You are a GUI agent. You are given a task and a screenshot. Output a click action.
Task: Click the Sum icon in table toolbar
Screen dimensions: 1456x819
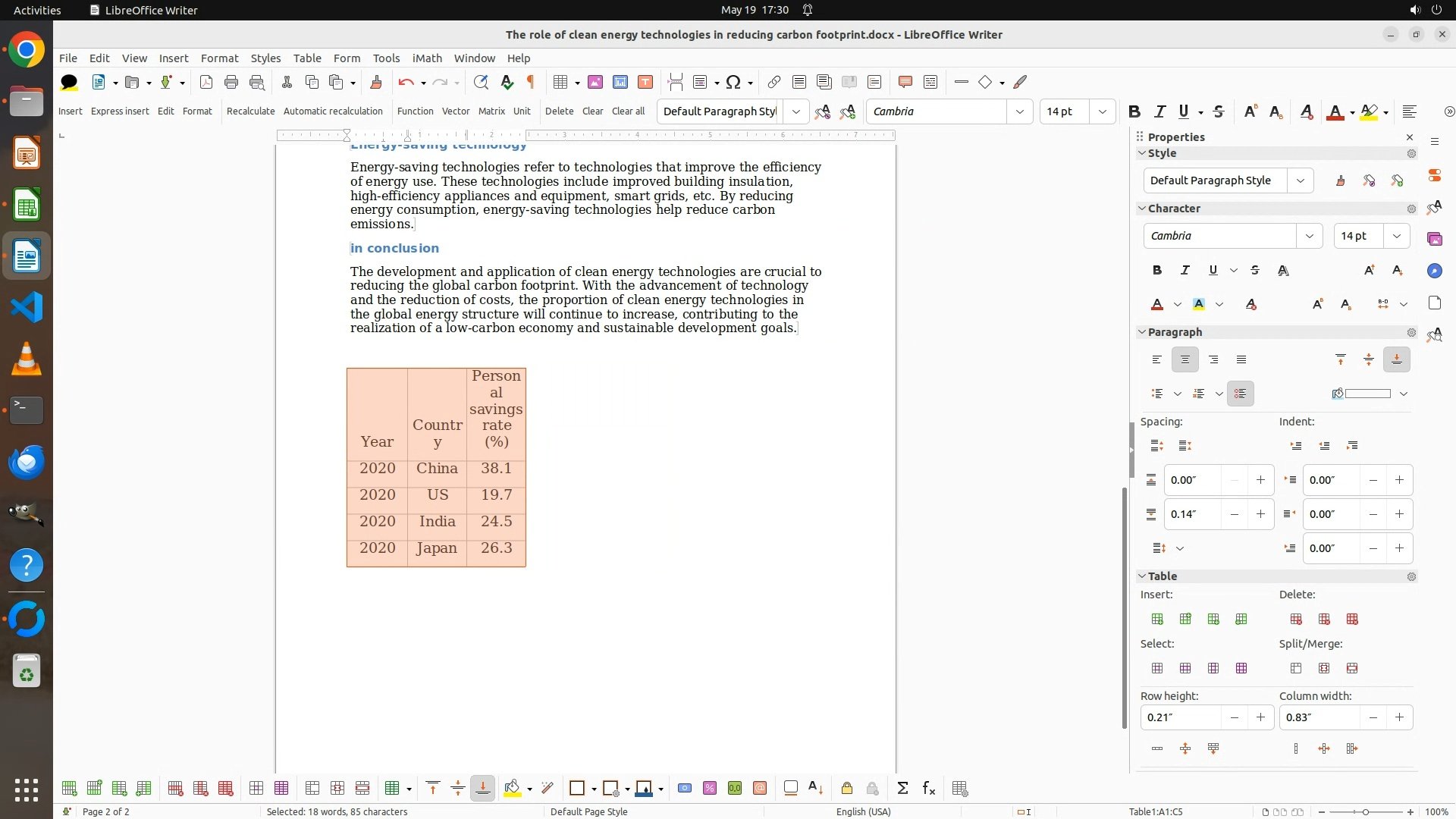pos(902,788)
